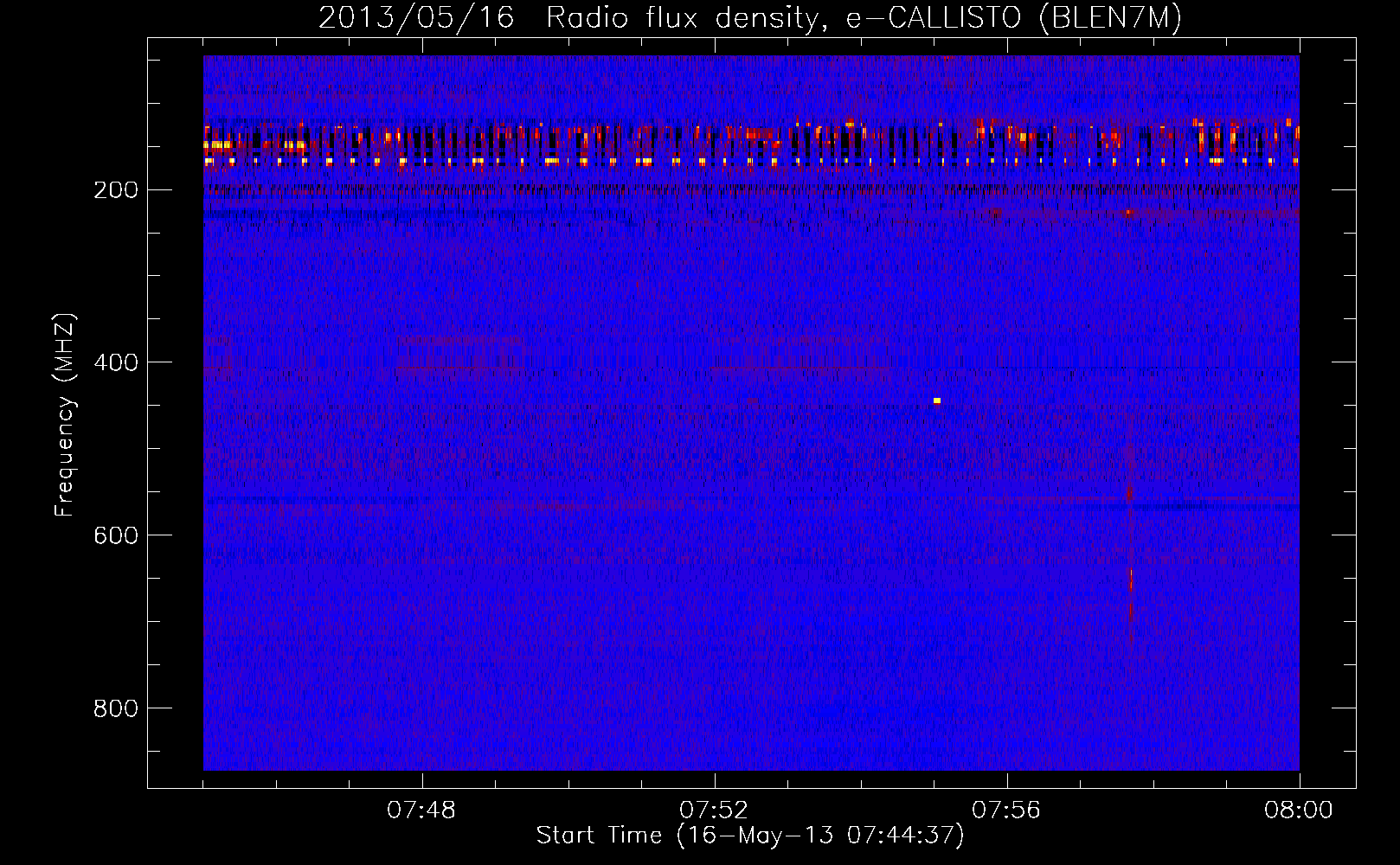Click the 07:48 time tick label
Viewport: 1400px width, 865px height.
[421, 811]
